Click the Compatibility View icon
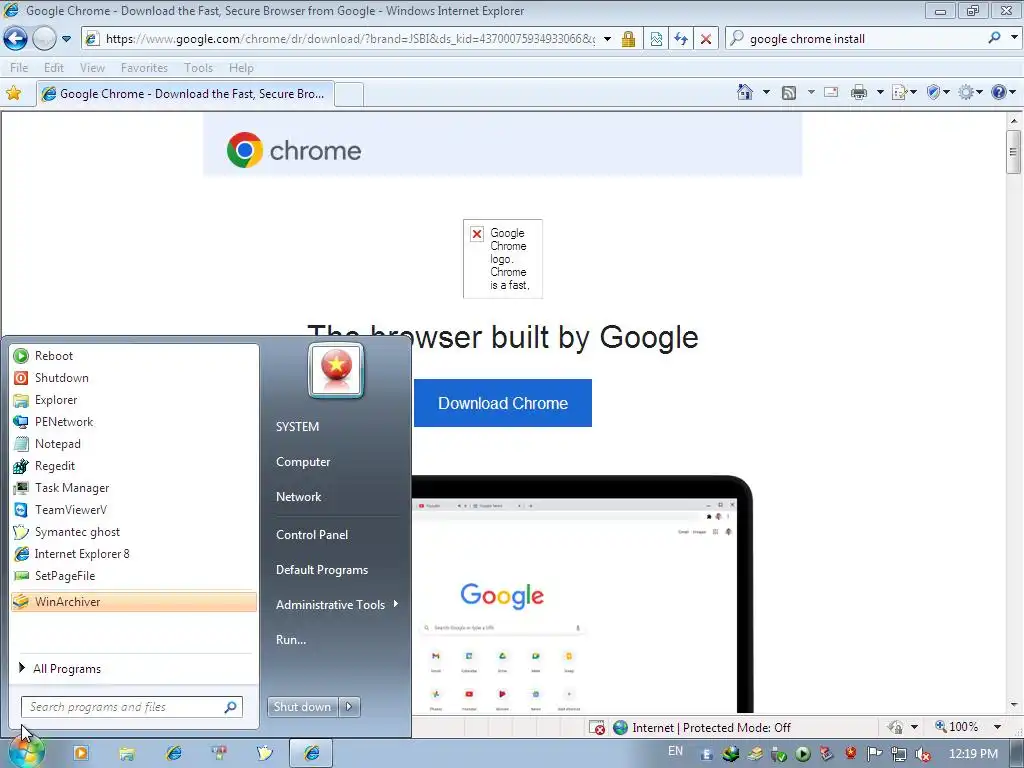This screenshot has height=768, width=1024. pyautogui.click(x=656, y=39)
